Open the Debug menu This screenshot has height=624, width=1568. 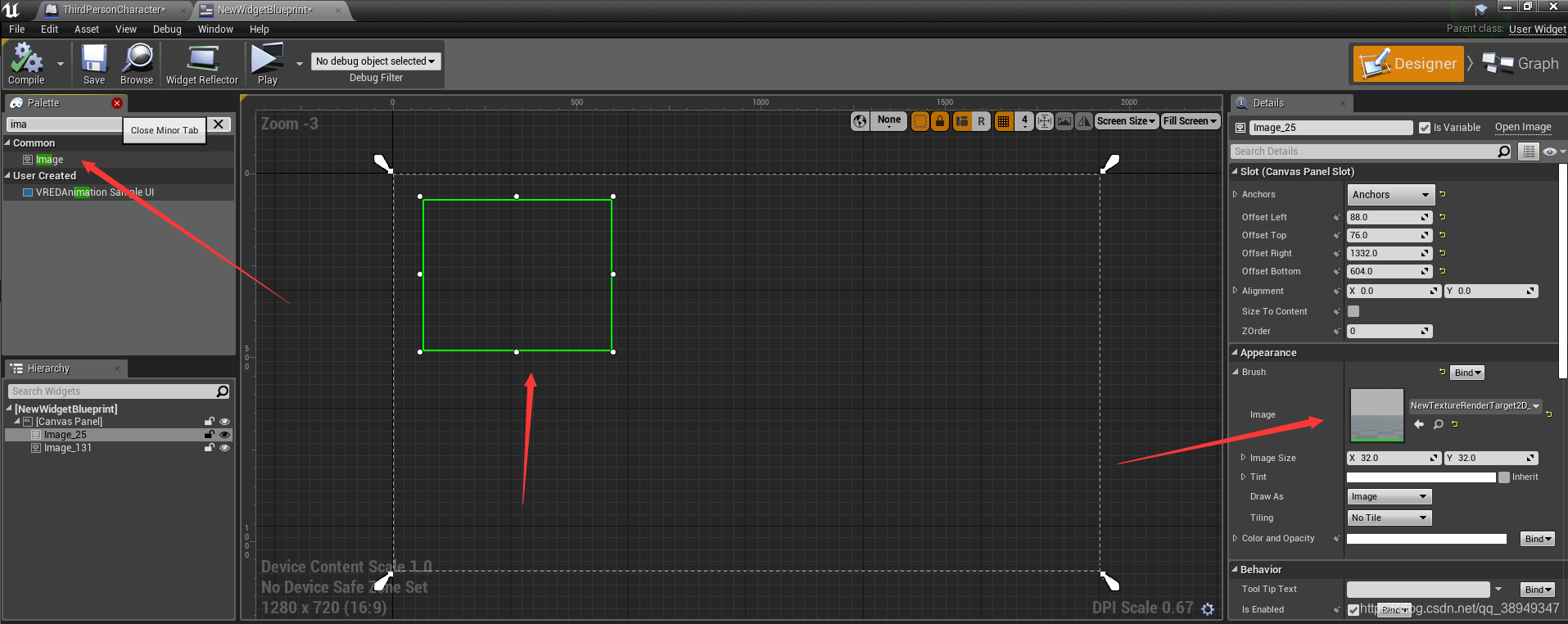pyautogui.click(x=167, y=29)
